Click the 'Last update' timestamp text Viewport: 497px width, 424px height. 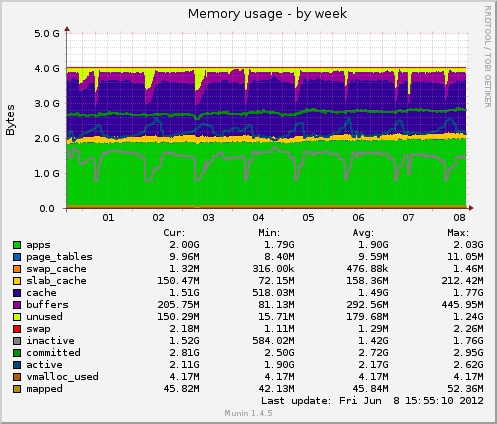pos(372,401)
